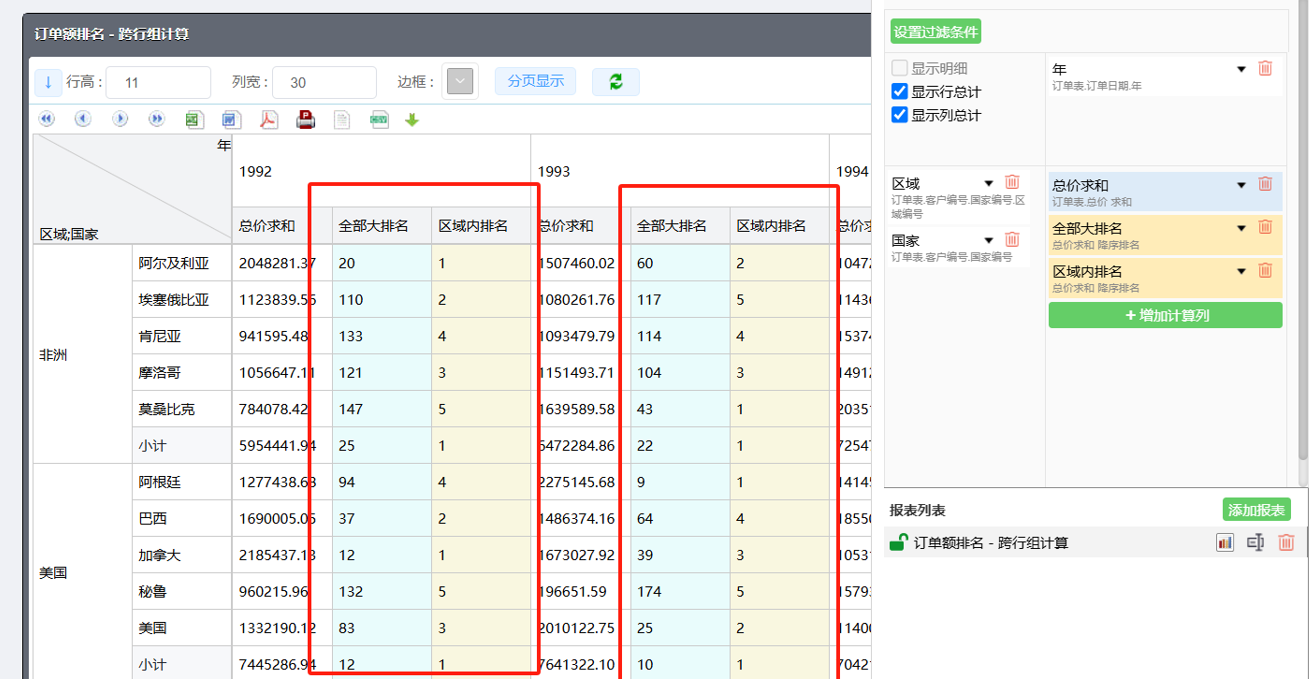
Task: Export report to Excel icon
Action: [x=194, y=120]
